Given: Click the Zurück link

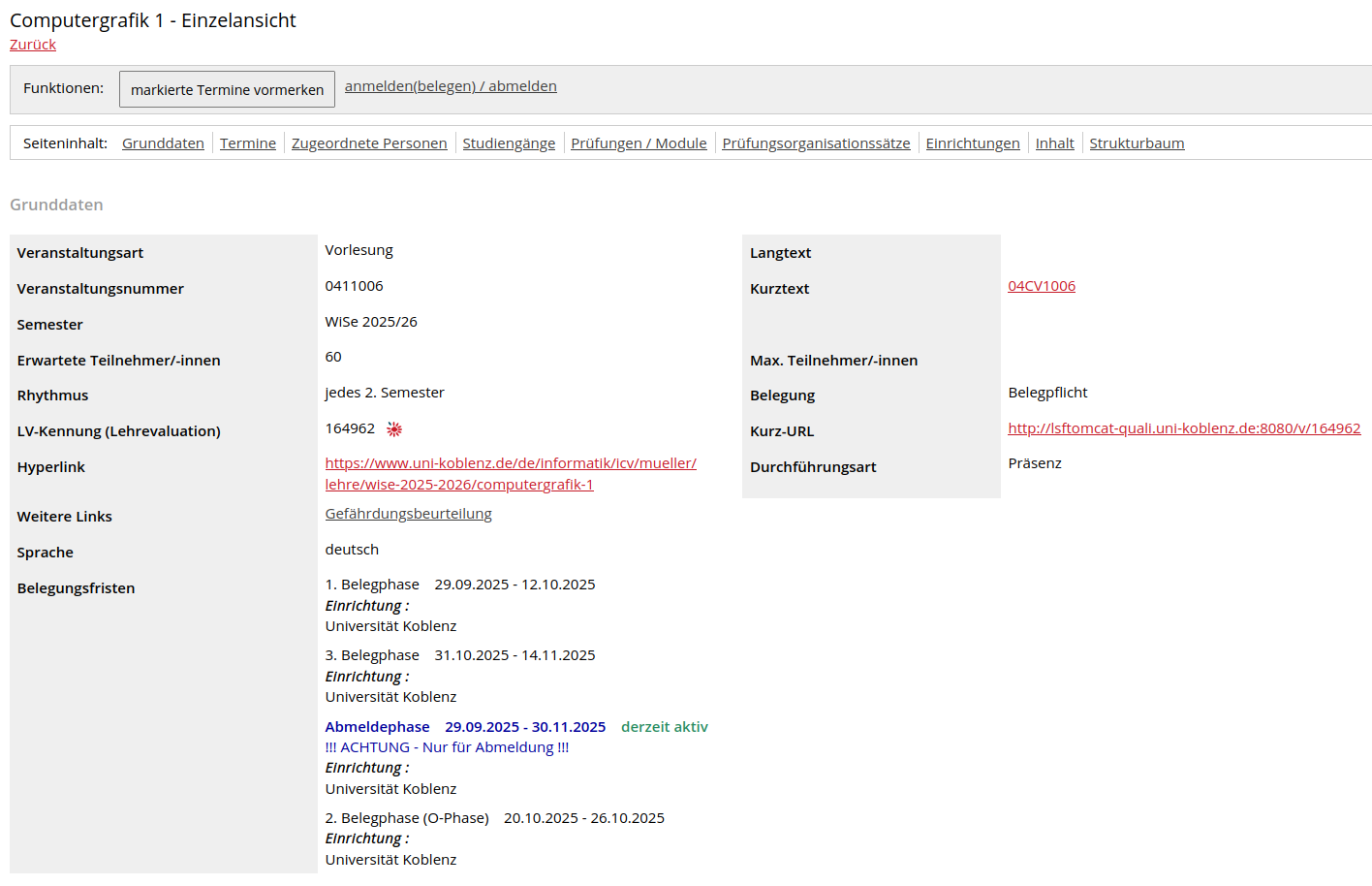Looking at the screenshot, I should [x=32, y=45].
